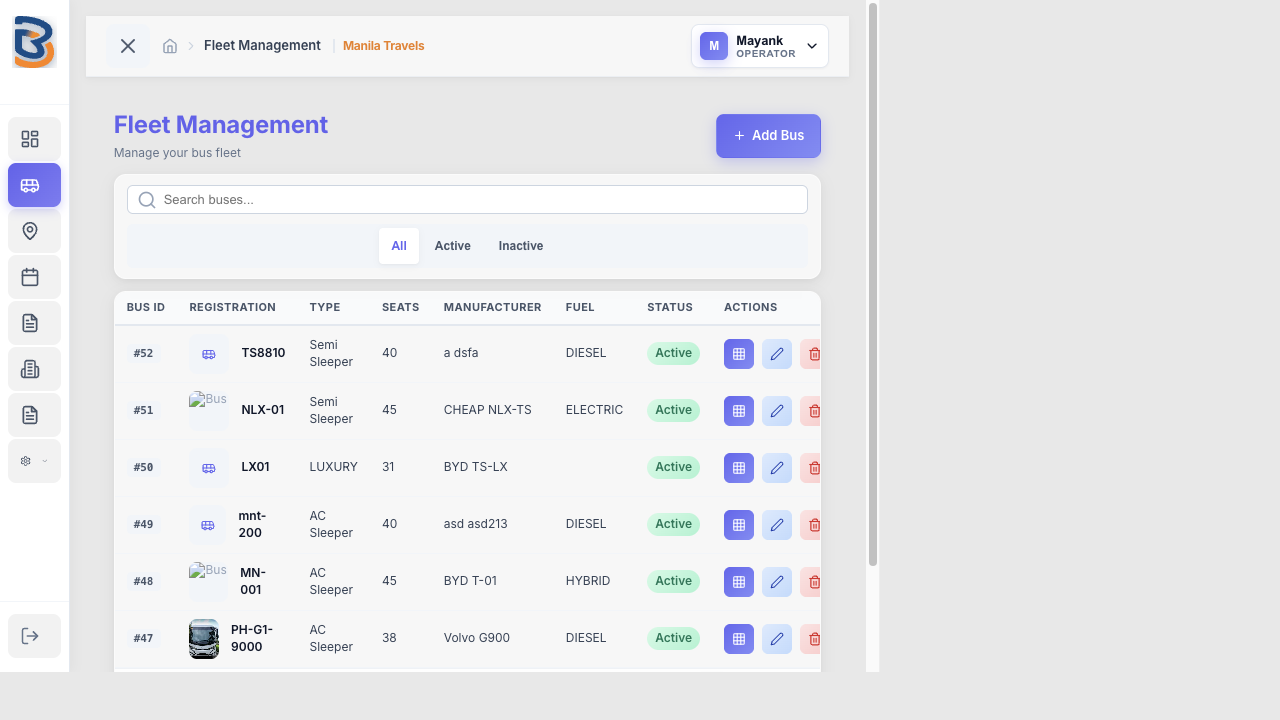
Task: Open seat layout for bus MN-001
Action: point(739,582)
